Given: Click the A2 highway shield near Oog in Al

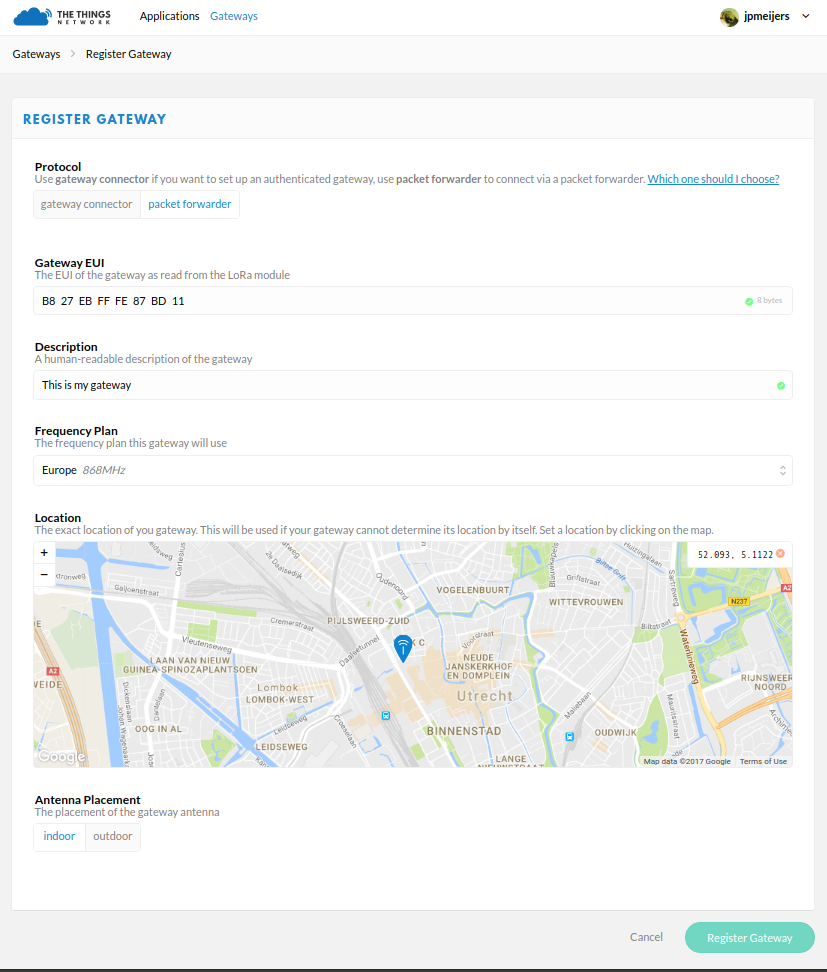Looking at the screenshot, I should pos(53,671).
